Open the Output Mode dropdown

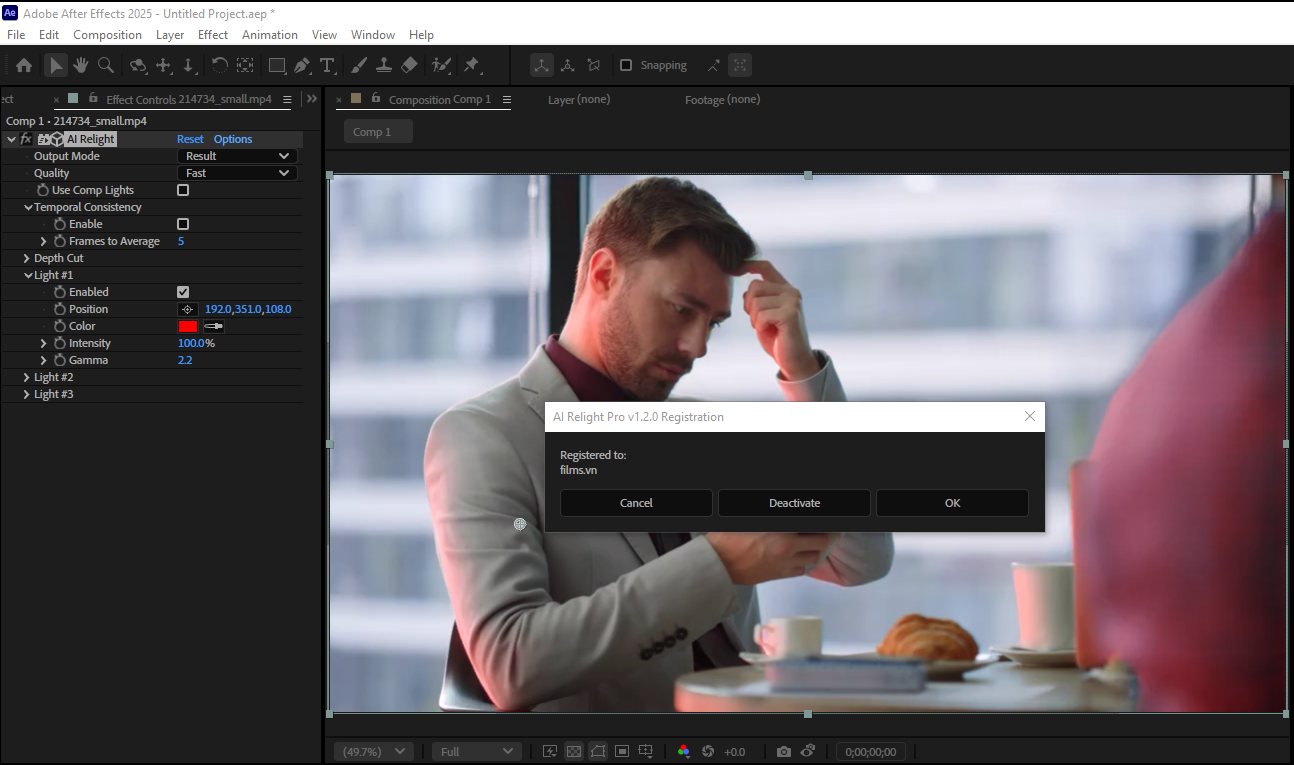click(237, 156)
